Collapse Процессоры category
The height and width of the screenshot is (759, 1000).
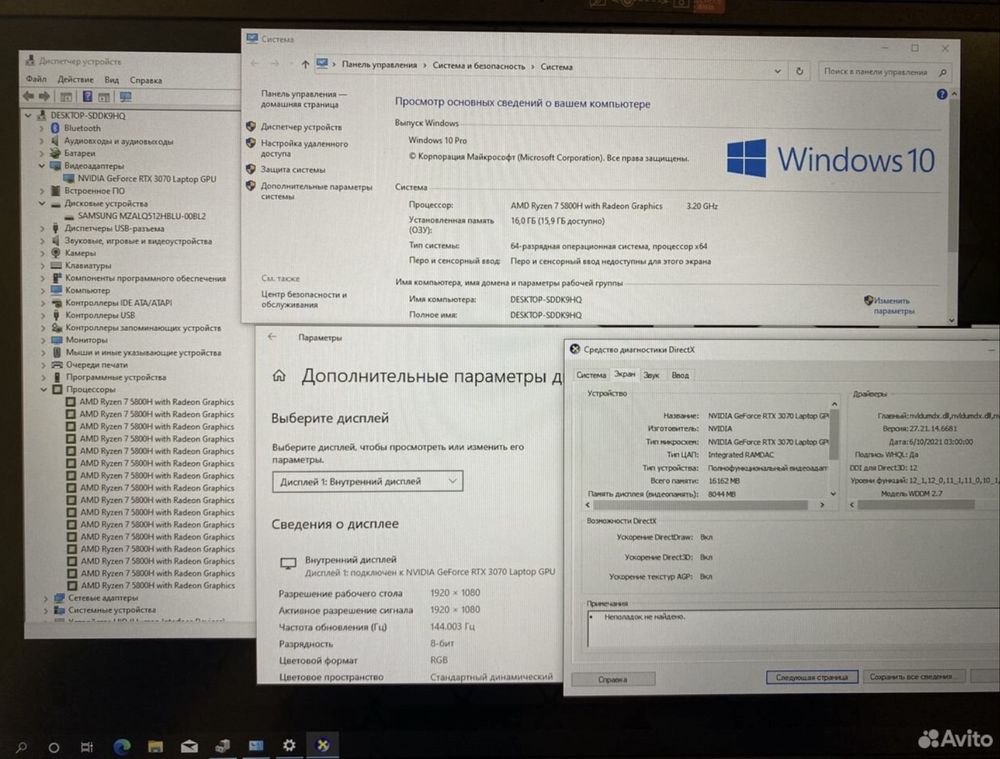point(44,389)
